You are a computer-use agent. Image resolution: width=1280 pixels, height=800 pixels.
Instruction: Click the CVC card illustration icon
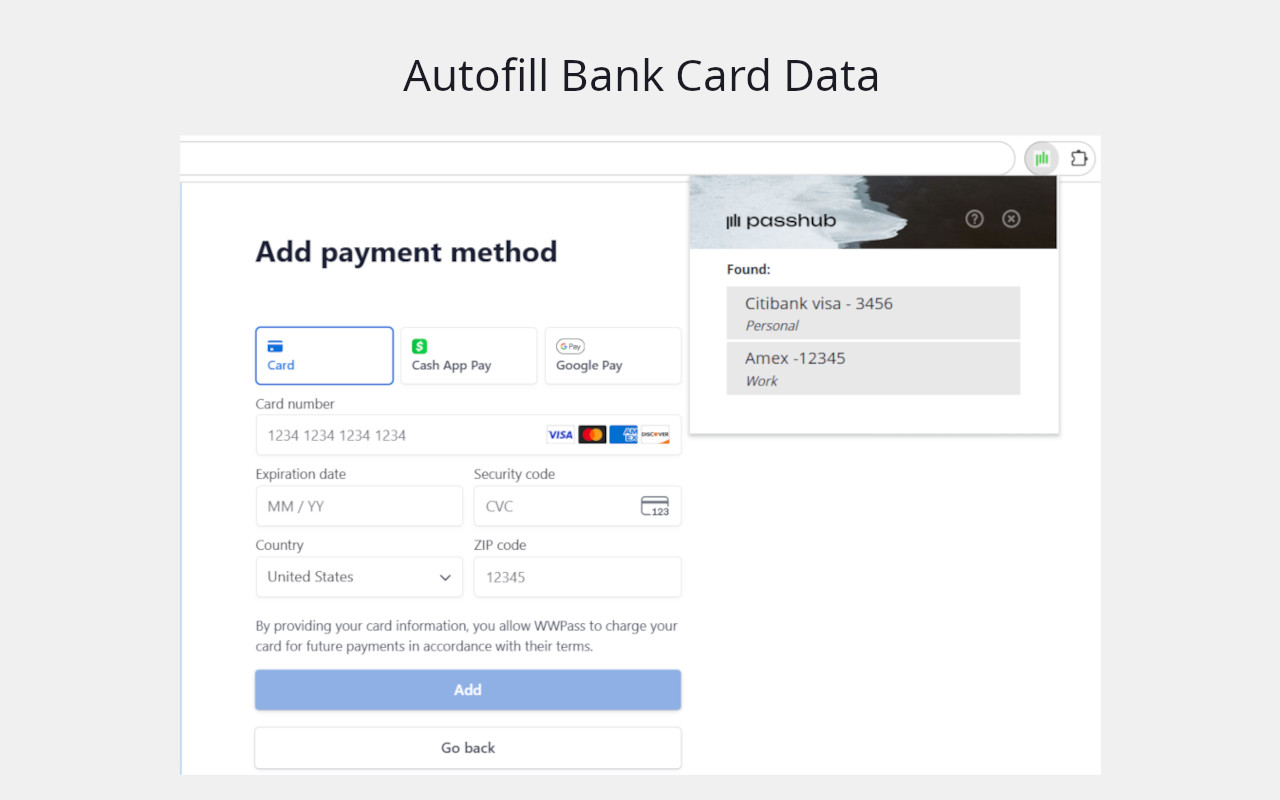657,505
